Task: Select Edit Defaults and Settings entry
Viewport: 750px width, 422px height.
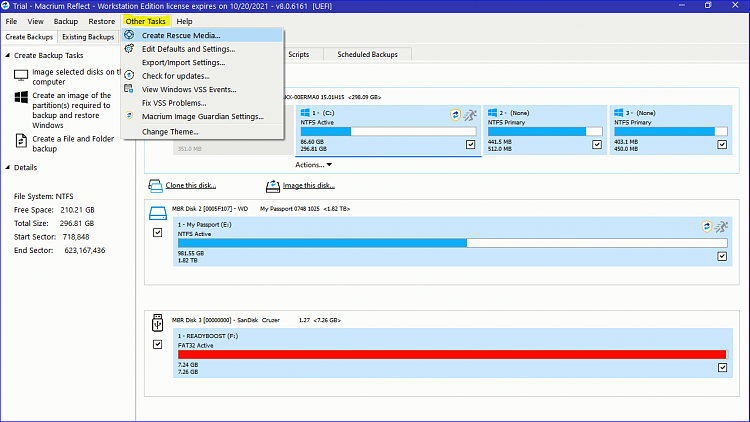Action: click(202, 49)
